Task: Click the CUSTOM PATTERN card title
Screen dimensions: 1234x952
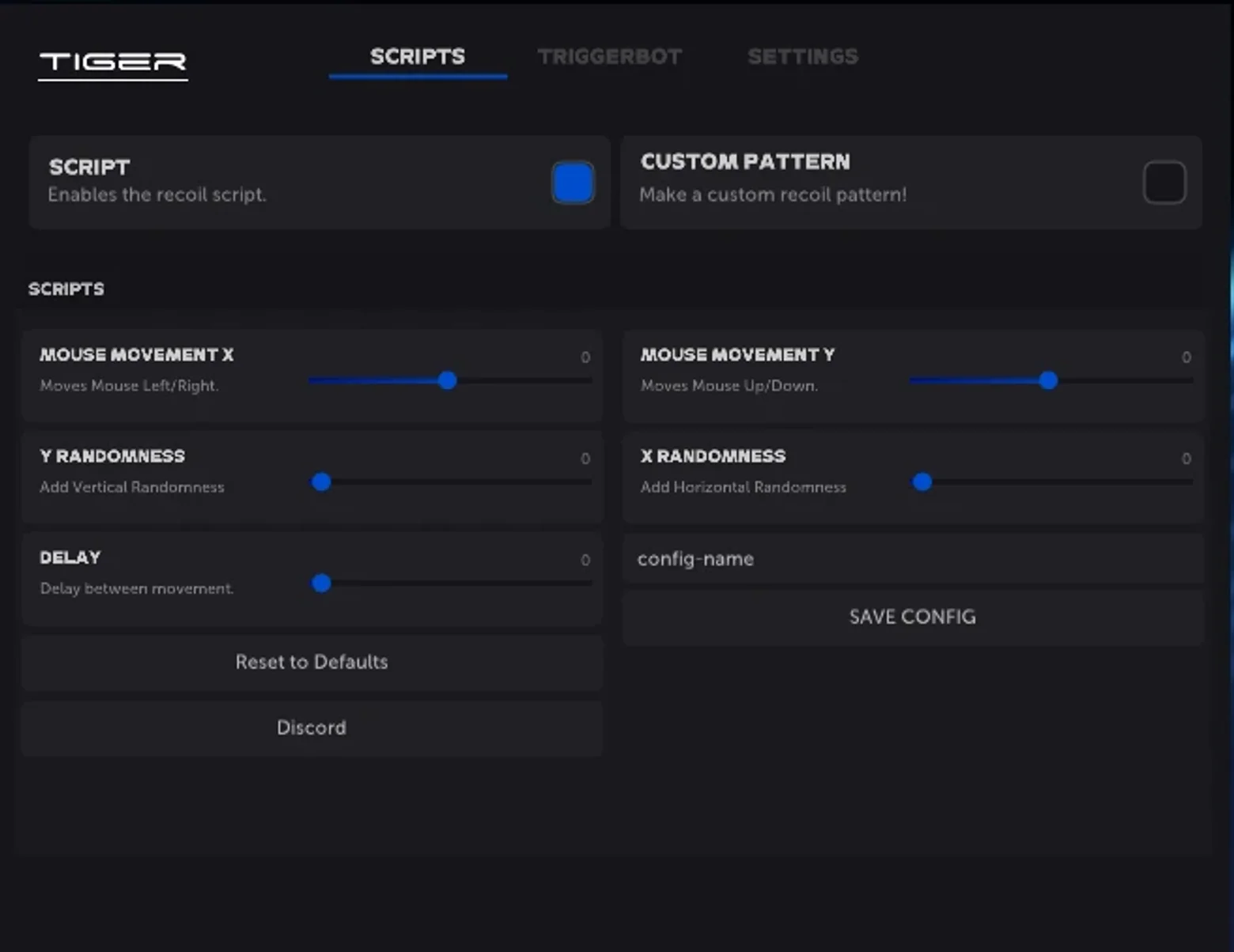Action: 745,161
